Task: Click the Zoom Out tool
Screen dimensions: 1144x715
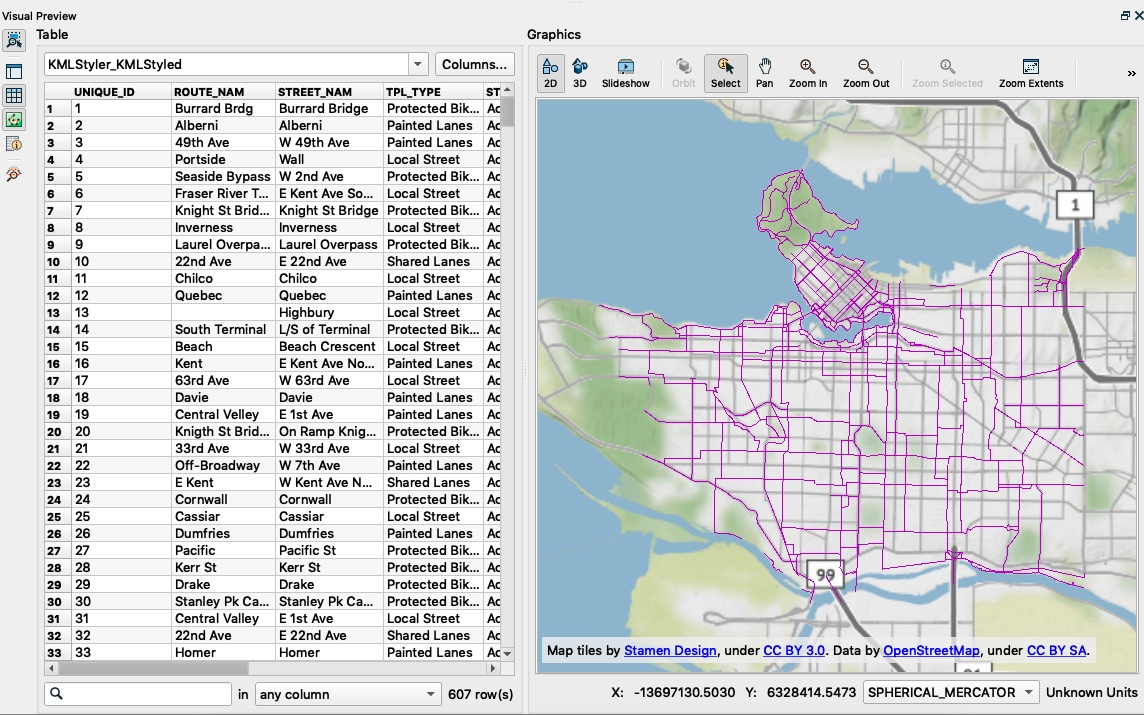Action: 866,73
